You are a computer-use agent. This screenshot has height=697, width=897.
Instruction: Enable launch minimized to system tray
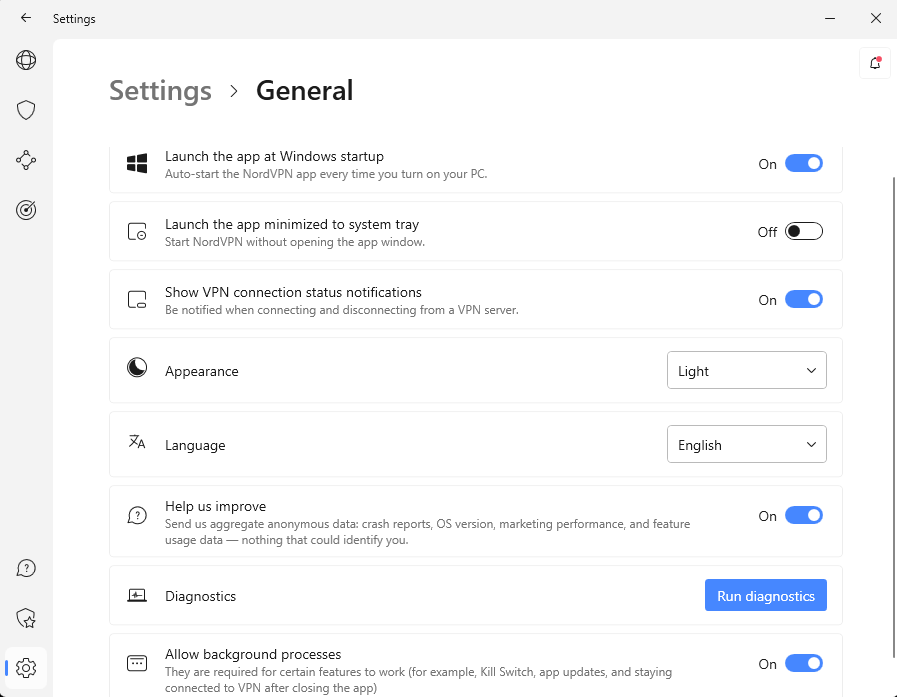coord(803,232)
